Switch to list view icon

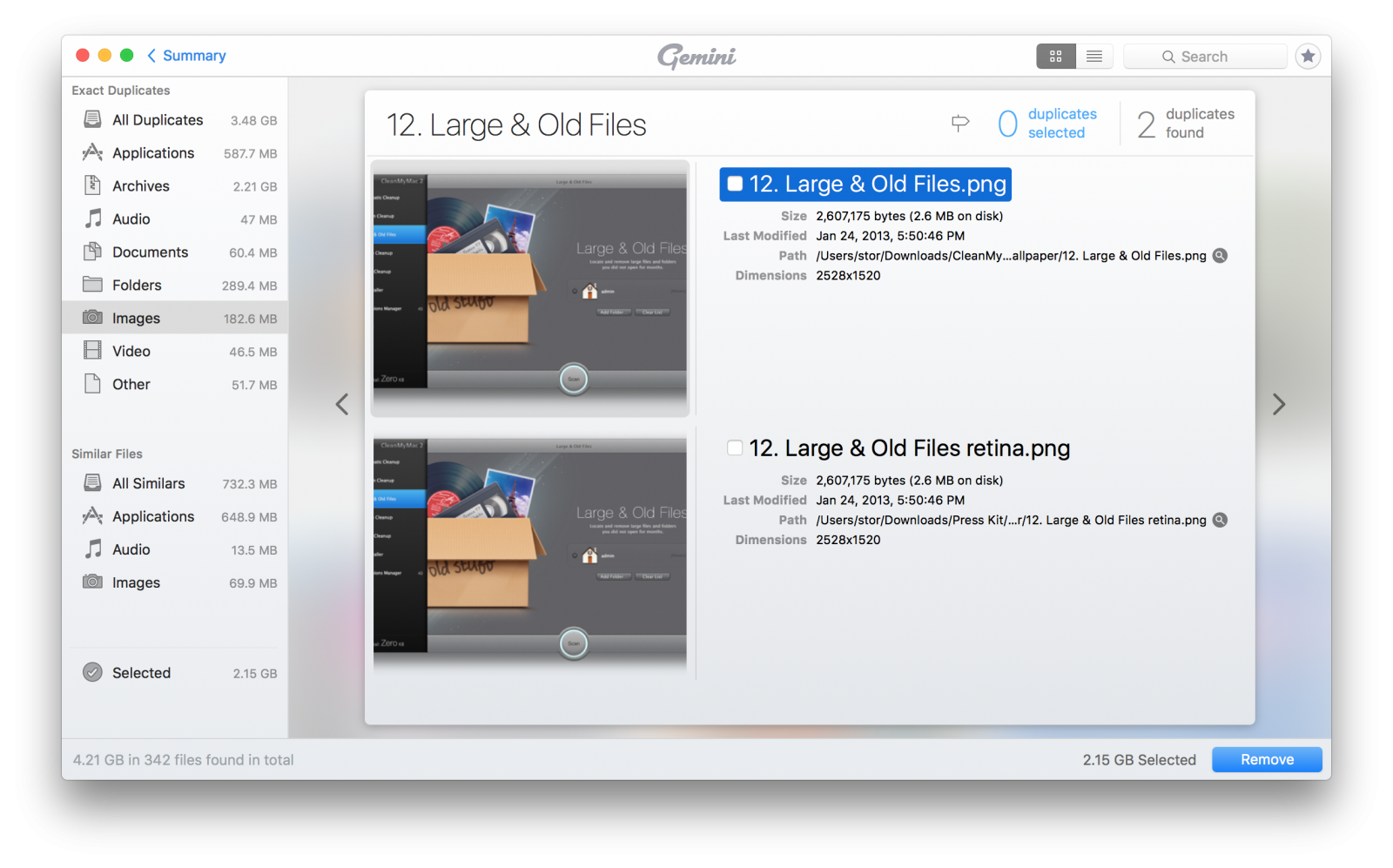coord(1094,57)
